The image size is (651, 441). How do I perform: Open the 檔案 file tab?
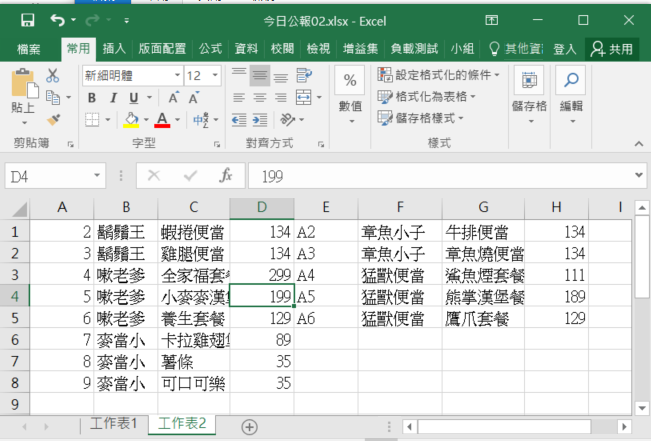coord(29,49)
